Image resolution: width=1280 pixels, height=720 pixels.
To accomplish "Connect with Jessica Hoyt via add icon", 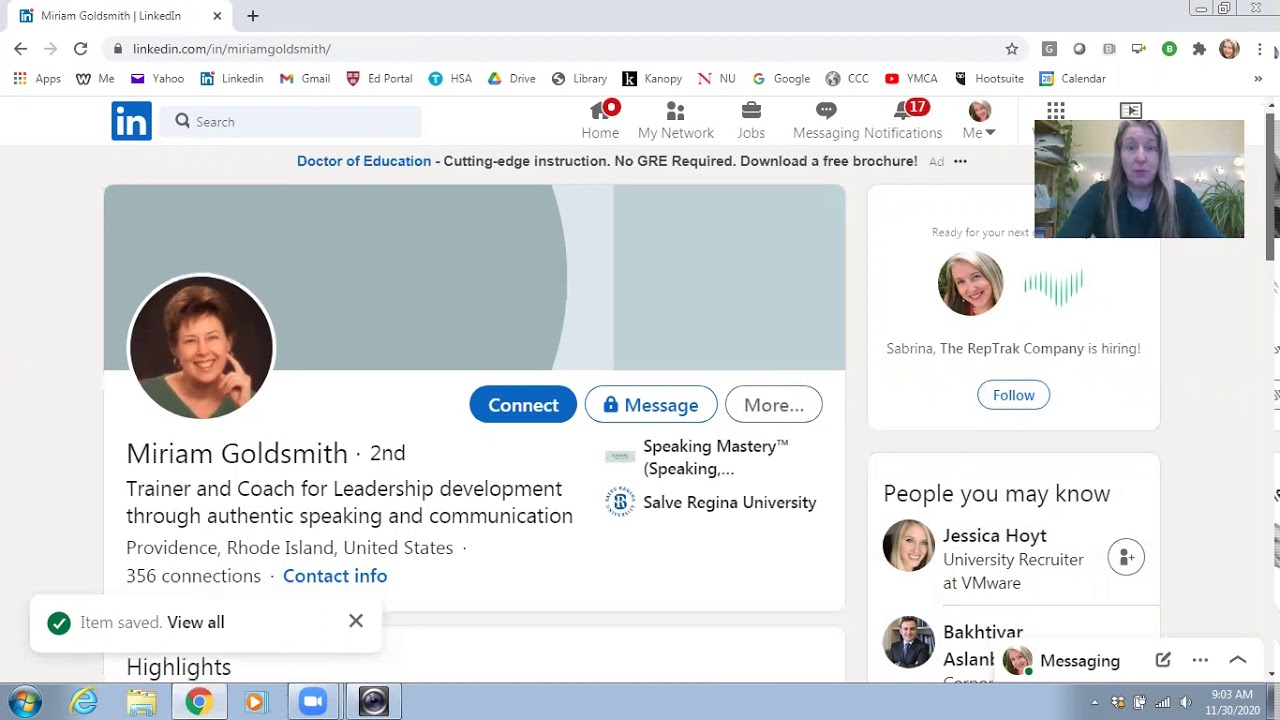I will click(1126, 557).
